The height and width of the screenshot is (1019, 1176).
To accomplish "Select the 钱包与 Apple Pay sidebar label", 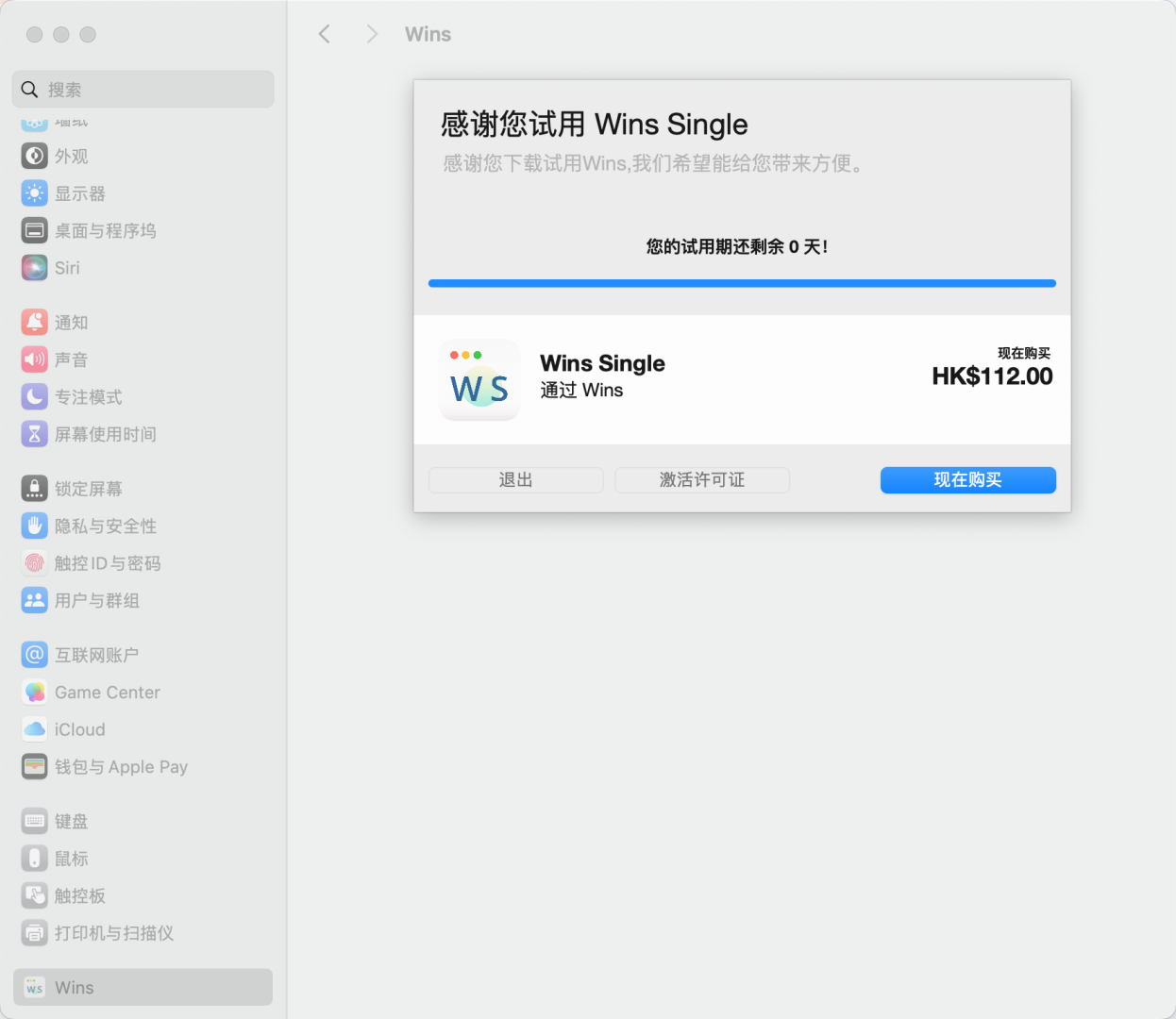I will point(122,767).
